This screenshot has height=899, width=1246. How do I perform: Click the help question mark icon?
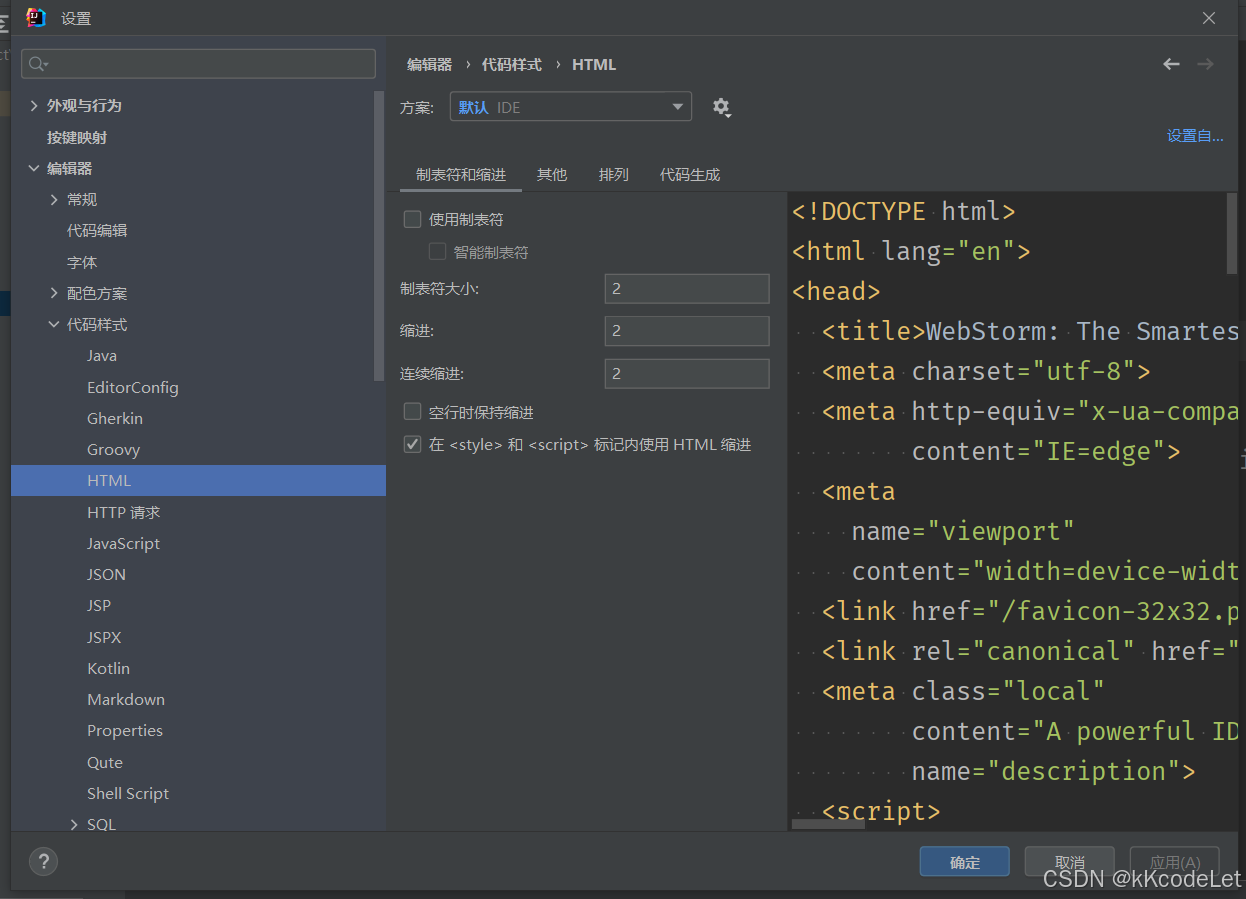pyautogui.click(x=43, y=861)
